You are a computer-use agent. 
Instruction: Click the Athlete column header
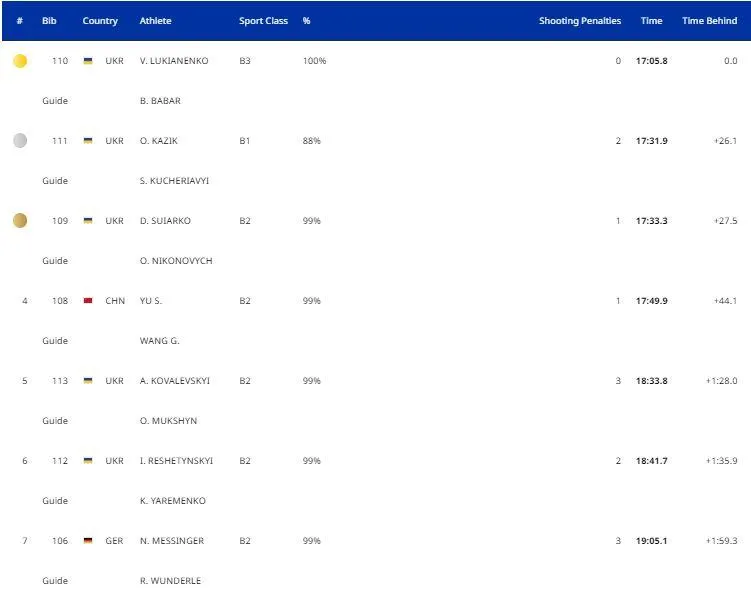click(x=155, y=21)
